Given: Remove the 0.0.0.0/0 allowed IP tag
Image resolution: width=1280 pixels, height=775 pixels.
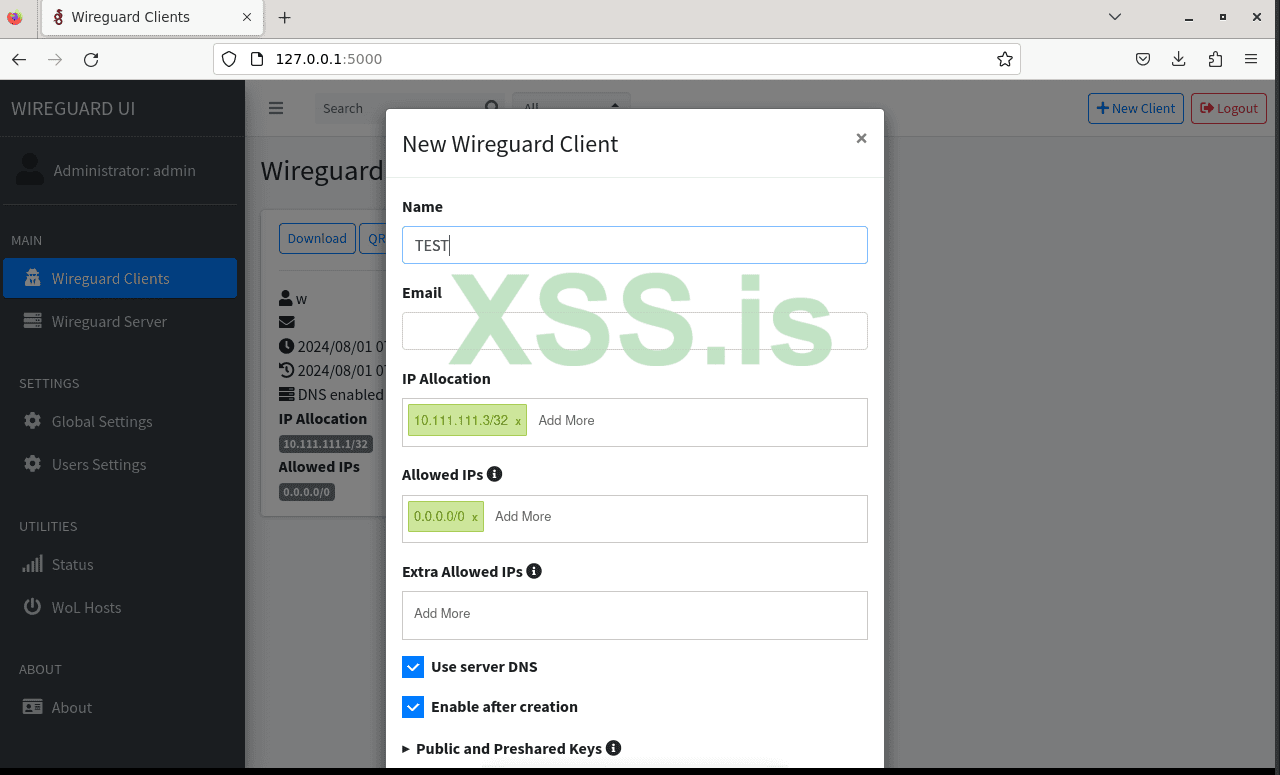Looking at the screenshot, I should (474, 517).
